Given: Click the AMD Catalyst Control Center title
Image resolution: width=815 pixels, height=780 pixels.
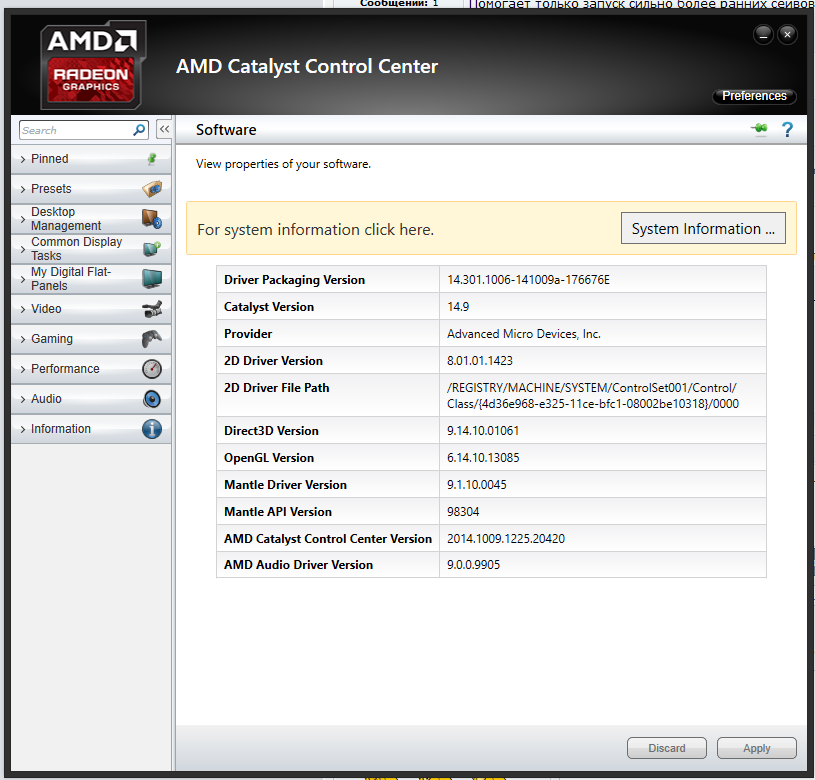Looking at the screenshot, I should [307, 67].
